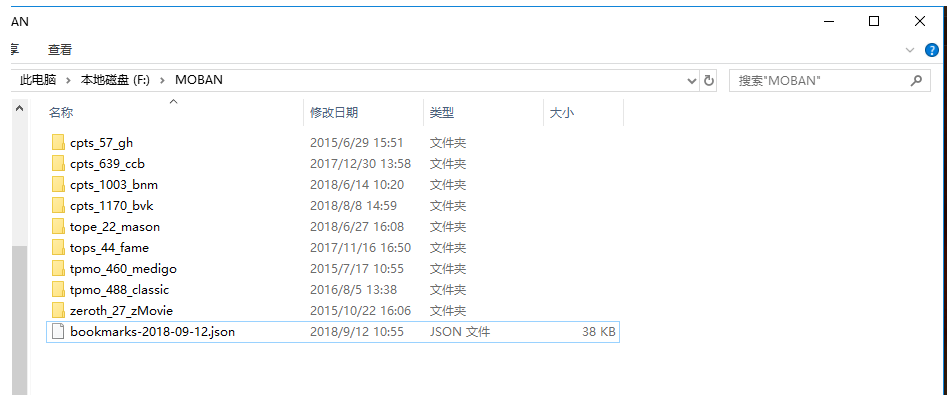Open the blue help question mark
The height and width of the screenshot is (395, 947).
pos(933,50)
